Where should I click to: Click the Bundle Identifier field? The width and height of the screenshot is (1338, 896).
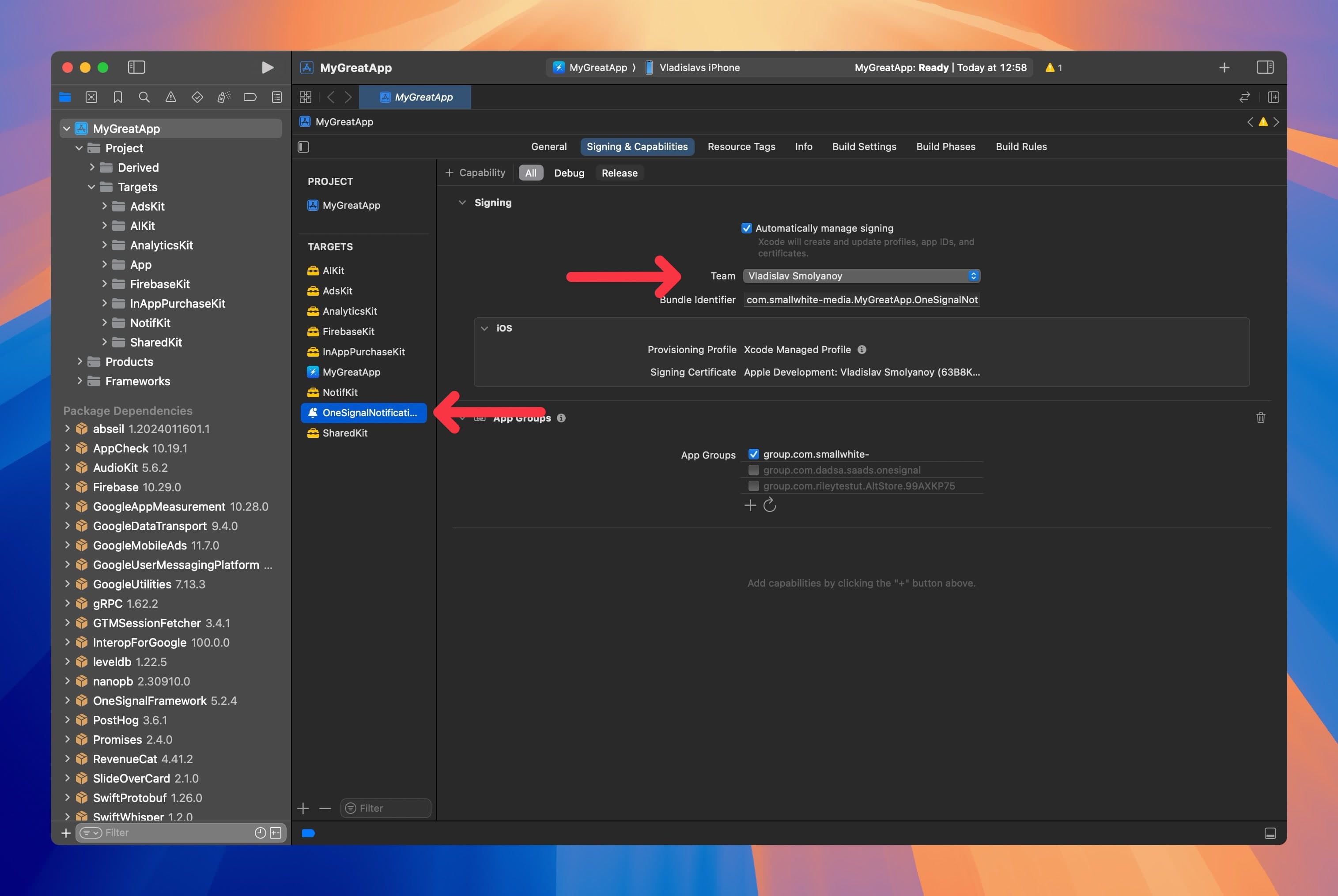(862, 300)
